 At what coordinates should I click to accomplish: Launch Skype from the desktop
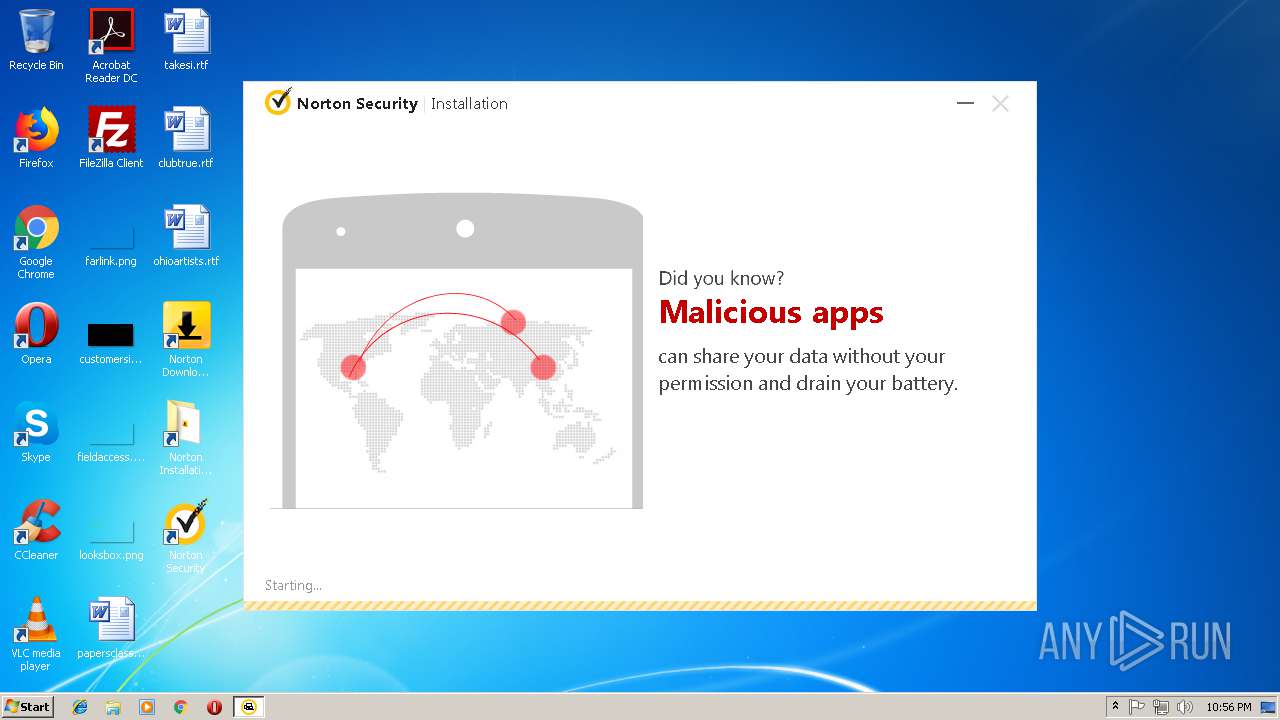tap(36, 432)
